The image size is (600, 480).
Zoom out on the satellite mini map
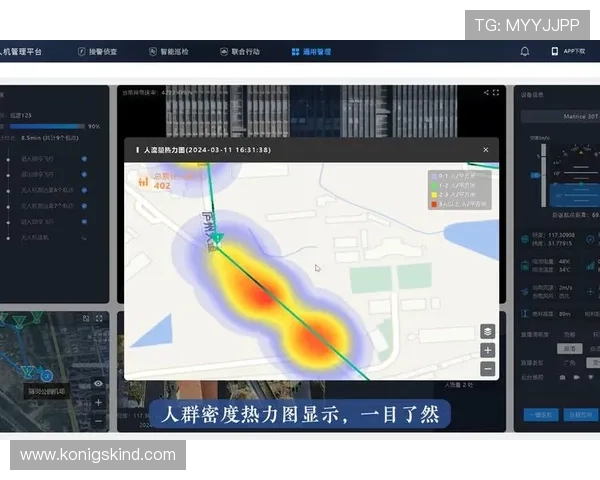(98, 421)
